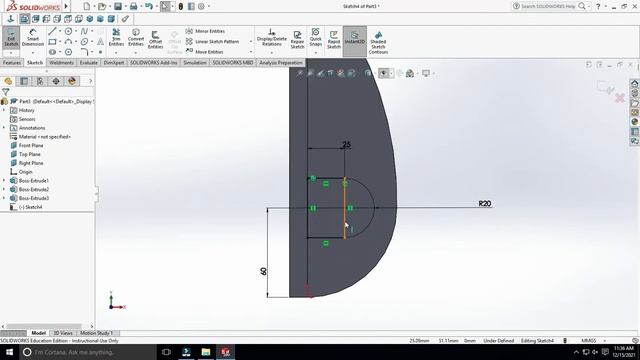Open the SOLIDWORKS MBD tab

pos(233,62)
